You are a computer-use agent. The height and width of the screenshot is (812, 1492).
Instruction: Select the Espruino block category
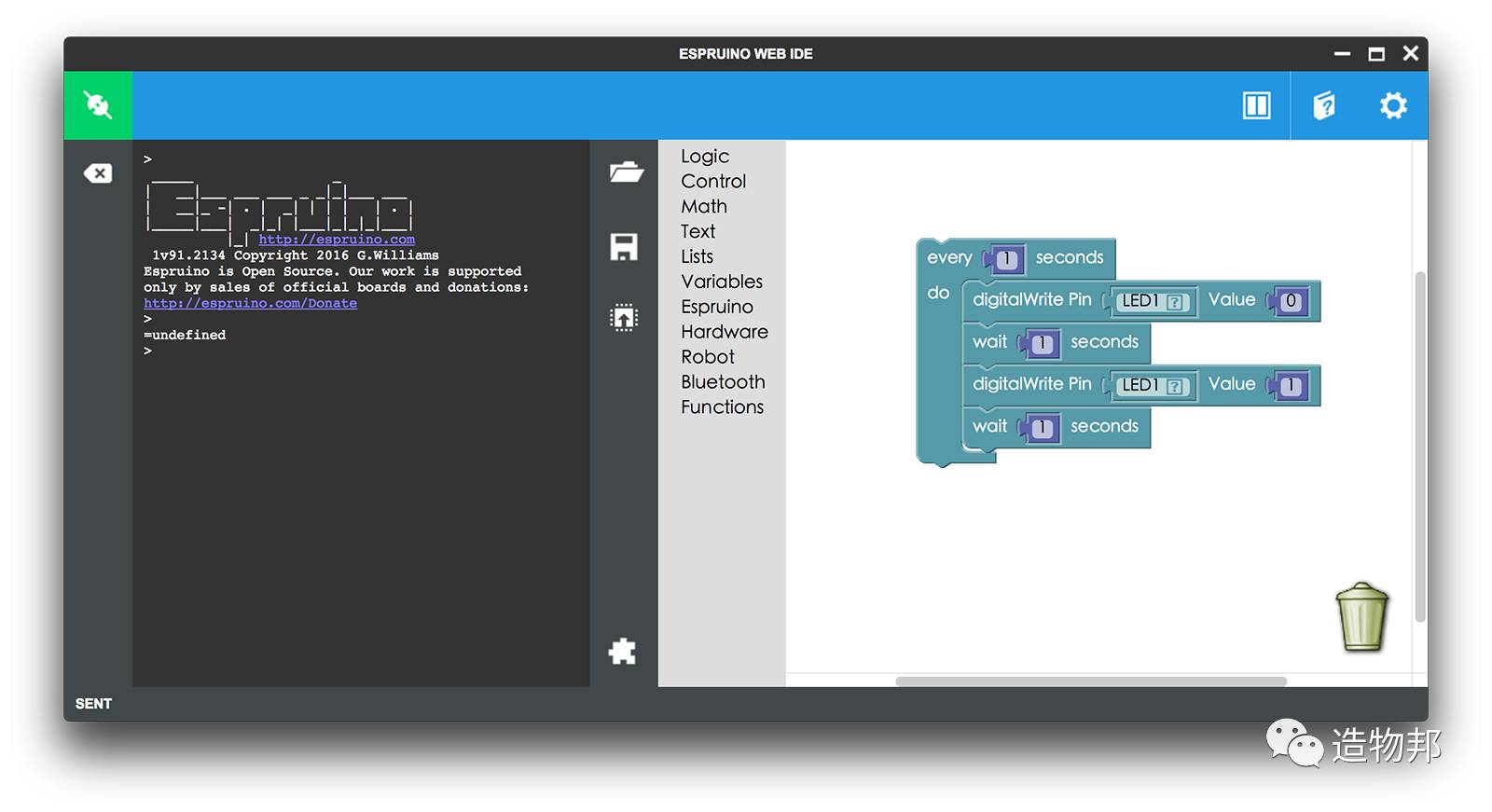(x=717, y=307)
